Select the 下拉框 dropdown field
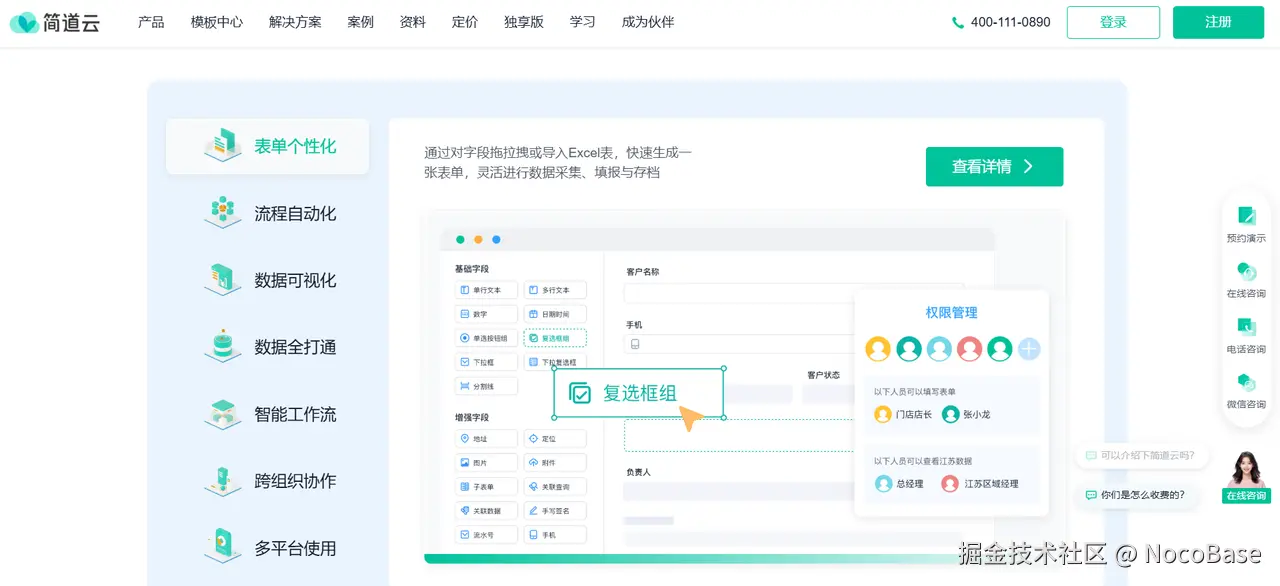The height and width of the screenshot is (586, 1280). tap(486, 362)
